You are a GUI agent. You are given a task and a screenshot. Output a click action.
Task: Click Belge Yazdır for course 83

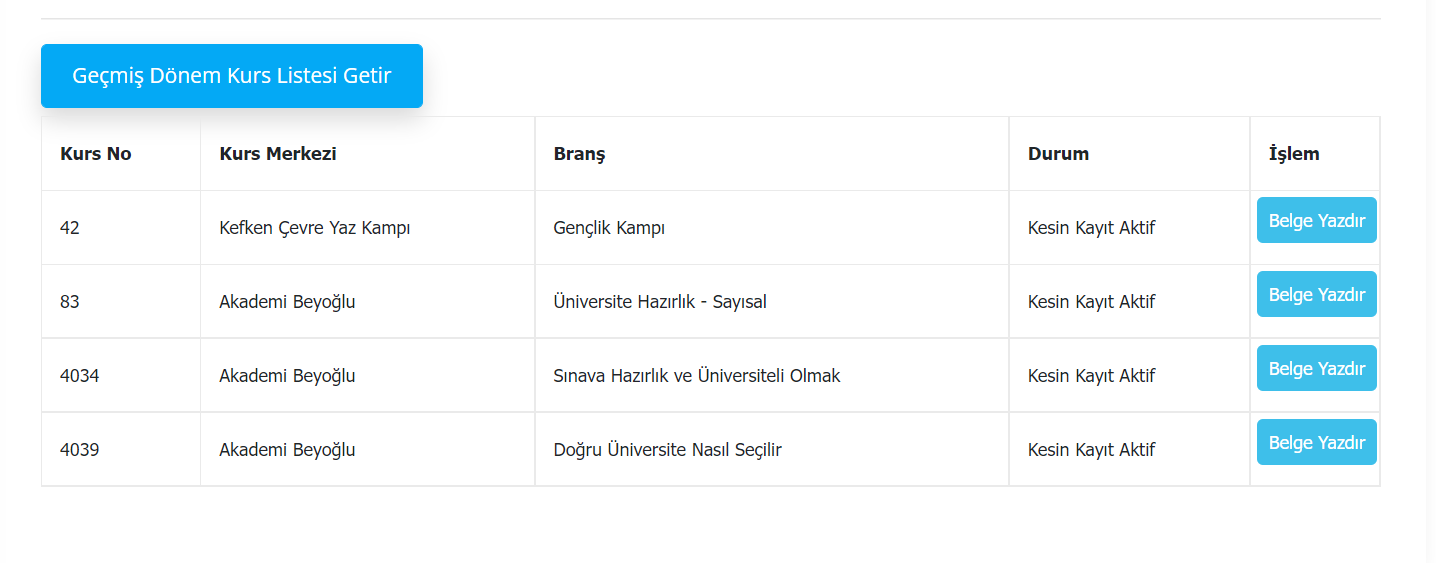tap(1316, 295)
